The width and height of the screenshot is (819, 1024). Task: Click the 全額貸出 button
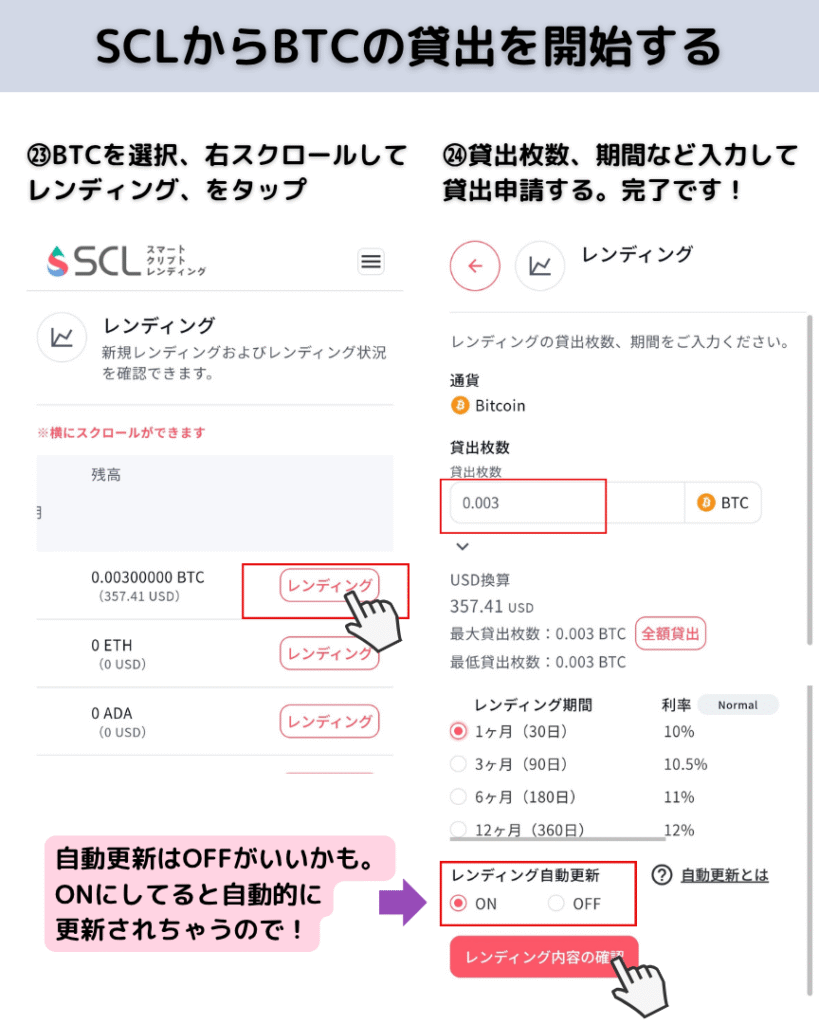click(670, 633)
